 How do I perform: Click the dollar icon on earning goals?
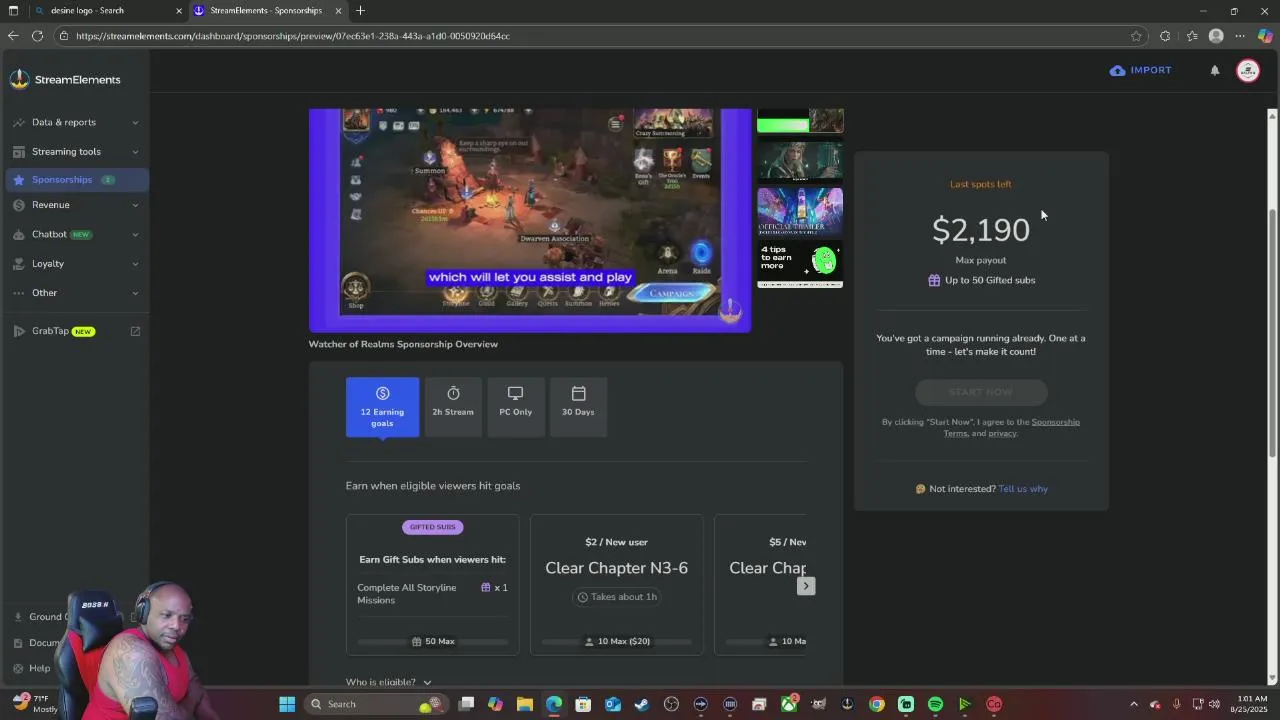point(382,393)
